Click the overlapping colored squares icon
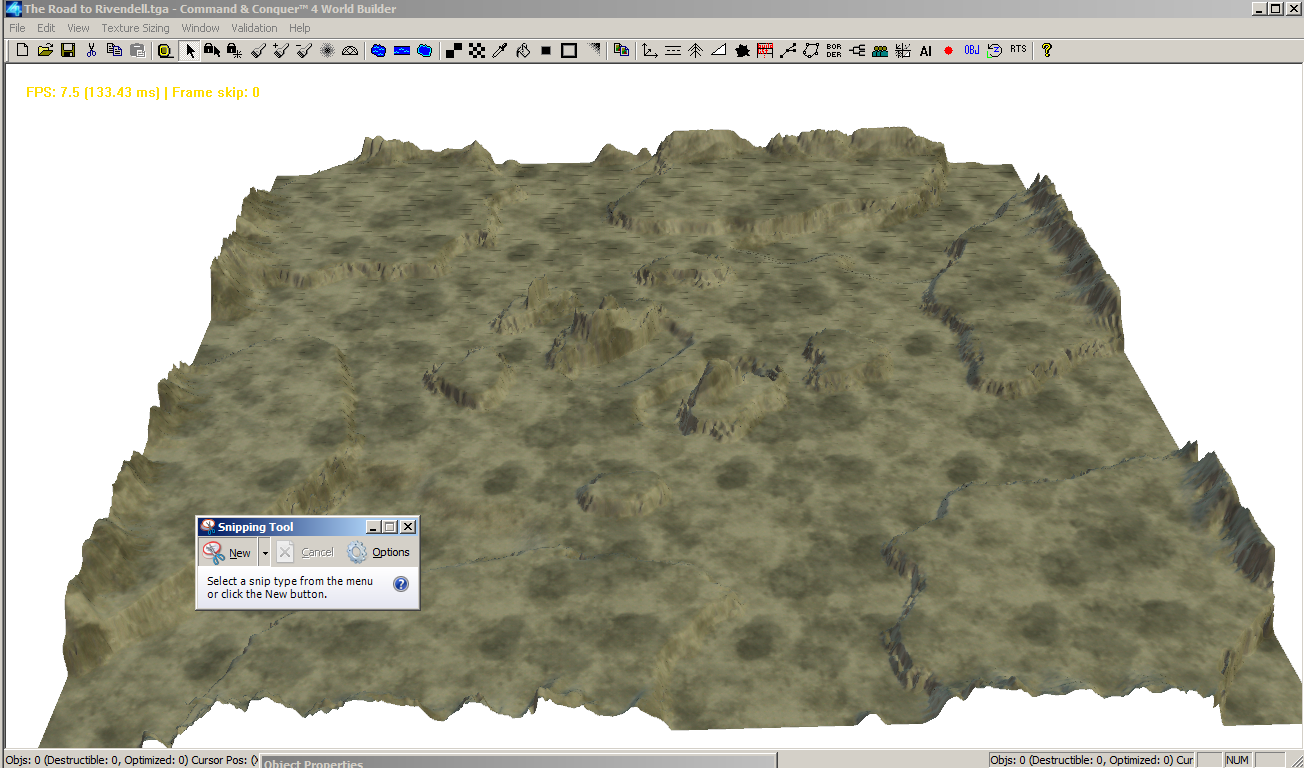Screen dimensions: 1304x768 point(622,50)
